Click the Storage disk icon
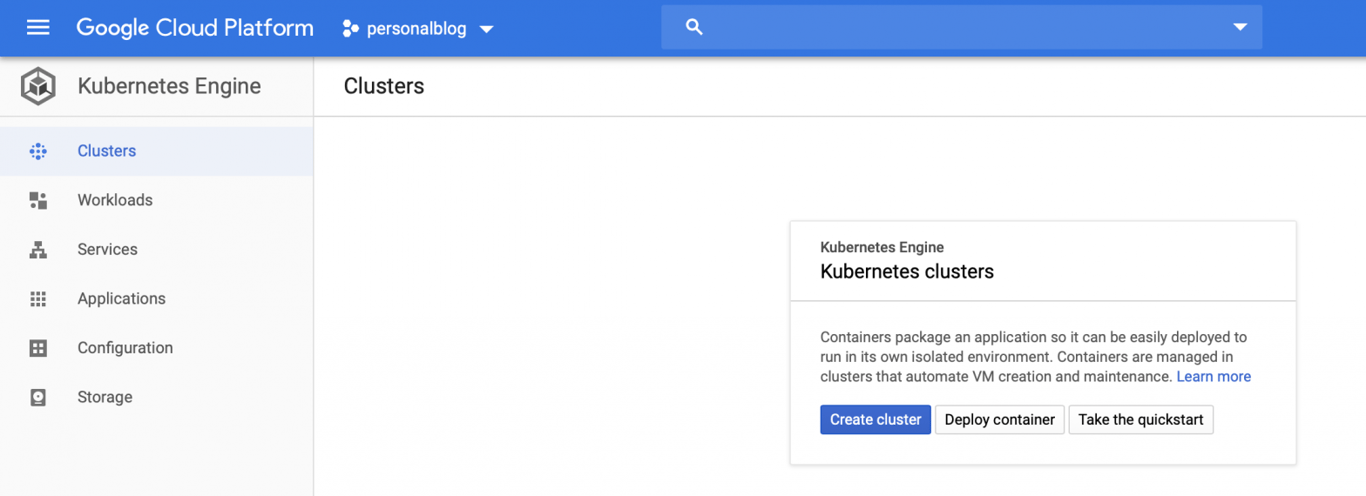Viewport: 1366px width, 496px height. [x=38, y=397]
